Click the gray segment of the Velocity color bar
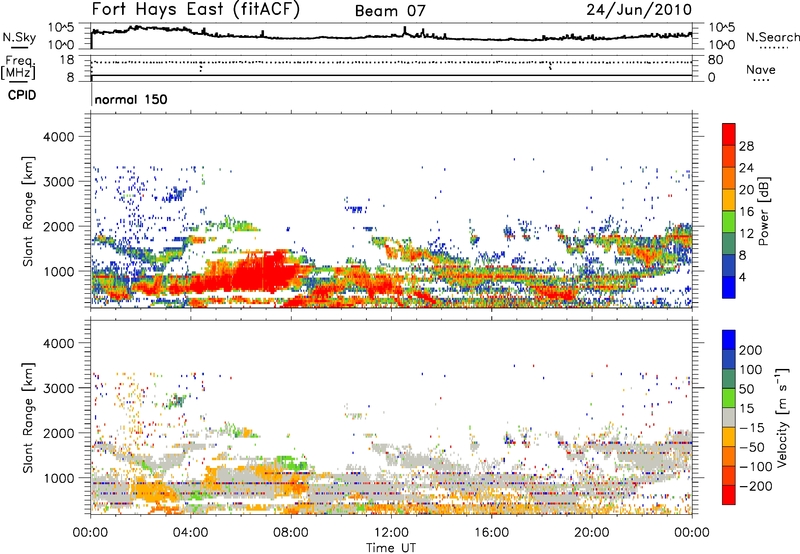The image size is (800, 554). pos(729,418)
